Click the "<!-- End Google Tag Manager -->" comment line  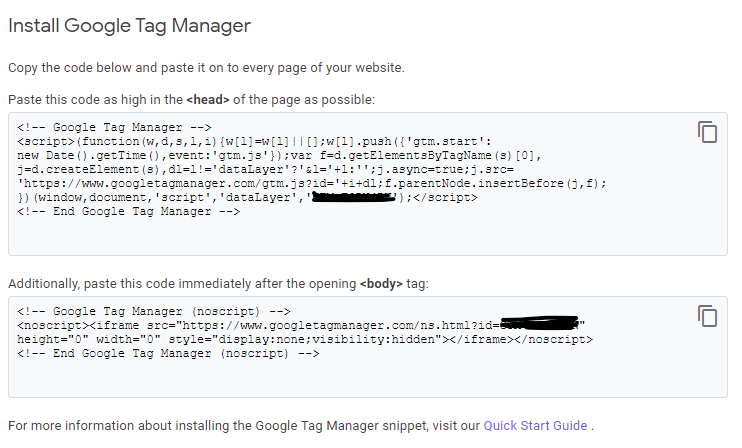(x=129, y=212)
